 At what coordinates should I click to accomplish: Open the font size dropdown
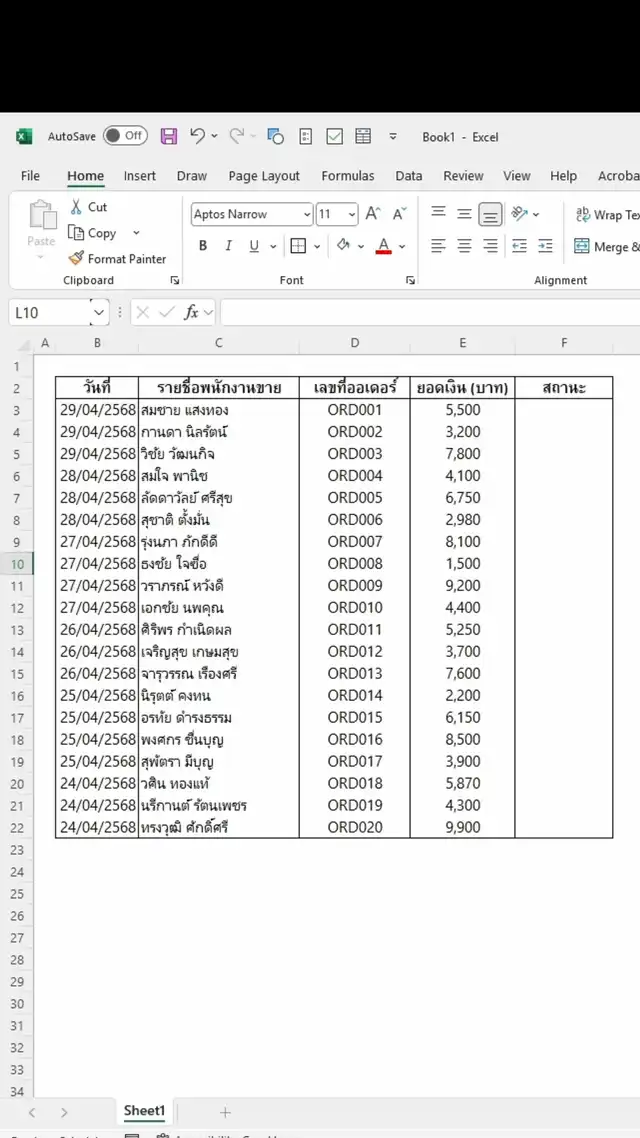pos(351,214)
